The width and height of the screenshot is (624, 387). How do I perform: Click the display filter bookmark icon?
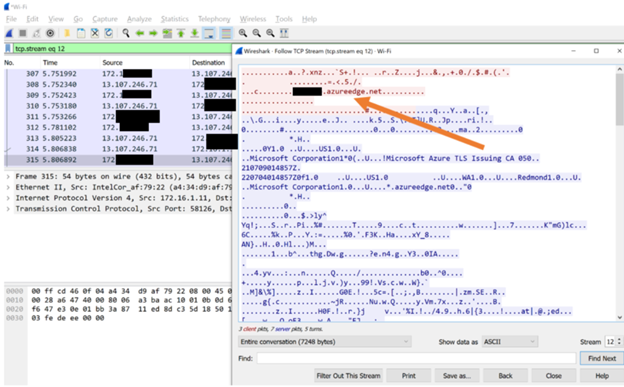coord(8,49)
